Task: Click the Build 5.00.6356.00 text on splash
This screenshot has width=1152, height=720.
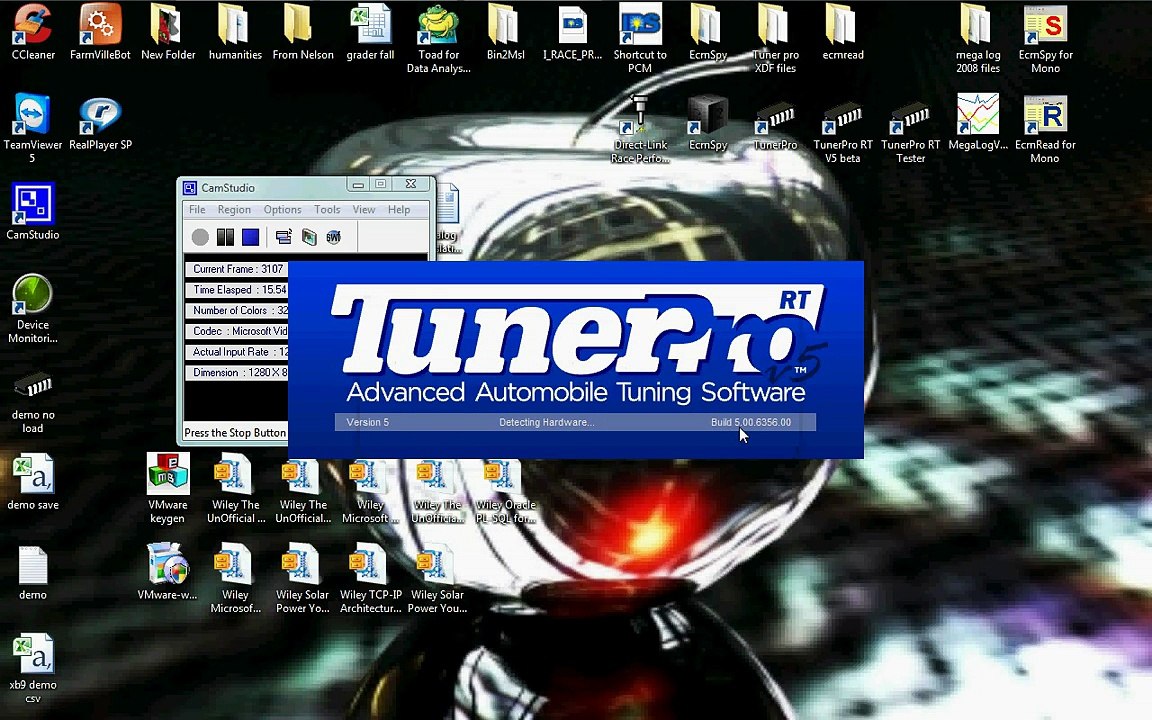Action: (x=751, y=422)
